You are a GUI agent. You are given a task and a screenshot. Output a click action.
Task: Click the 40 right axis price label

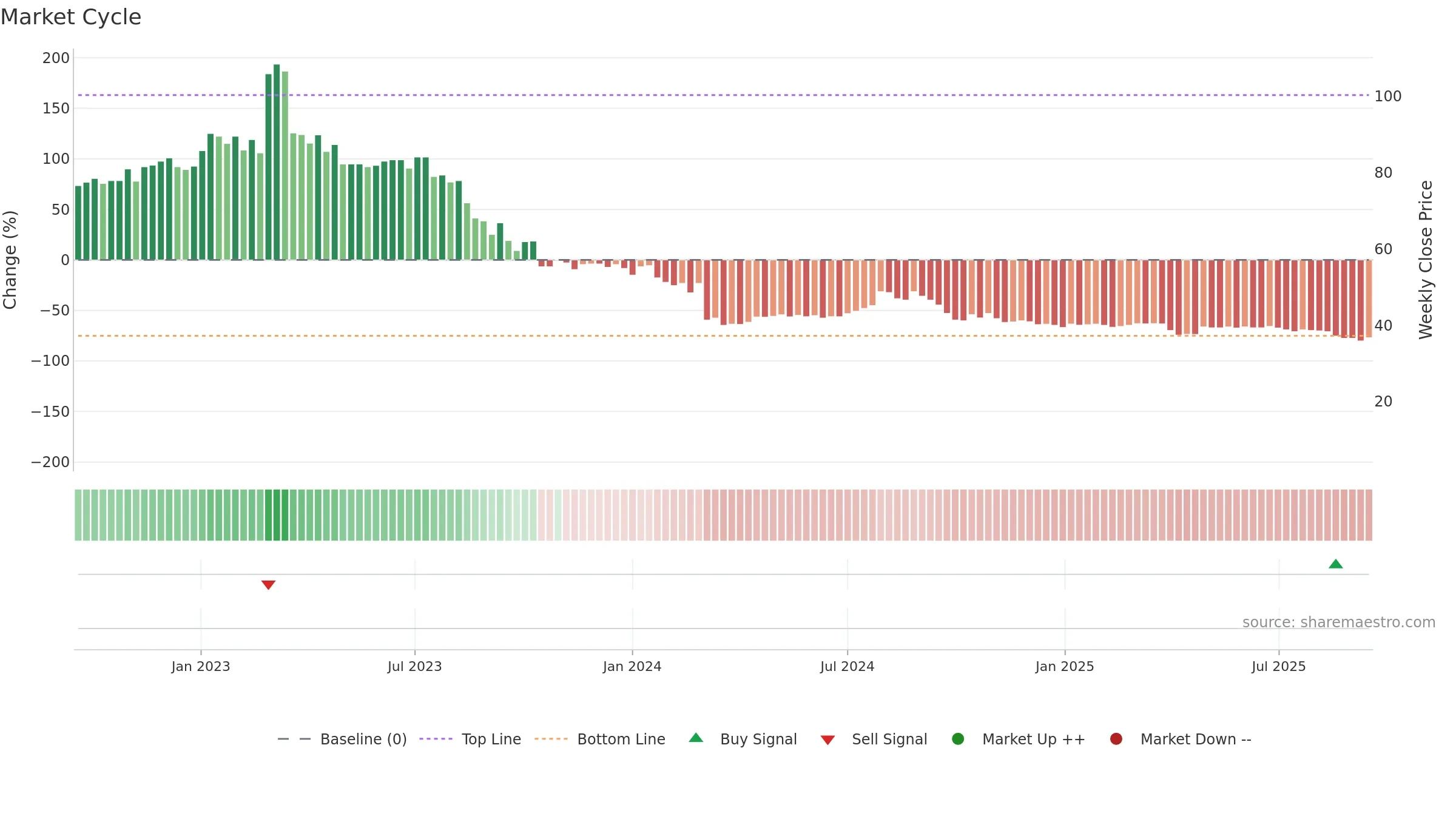click(1383, 326)
